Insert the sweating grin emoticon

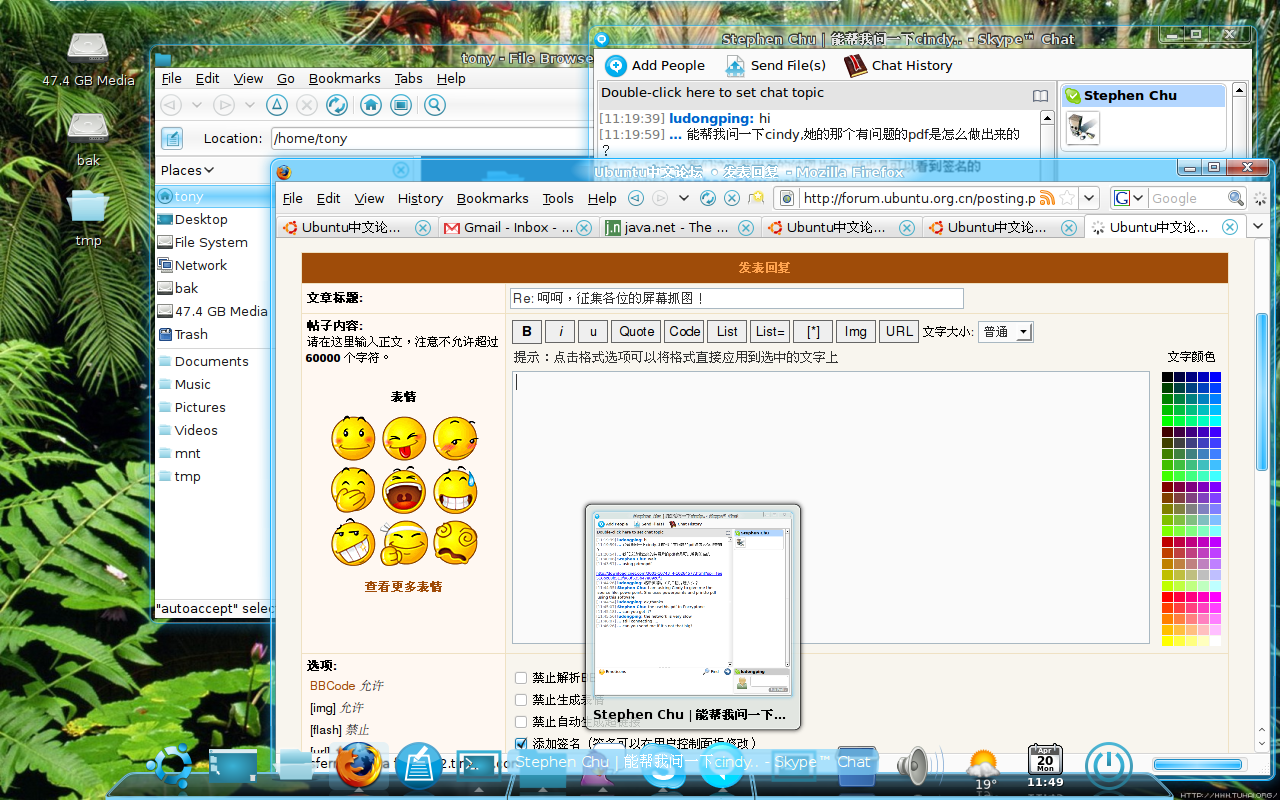point(455,490)
